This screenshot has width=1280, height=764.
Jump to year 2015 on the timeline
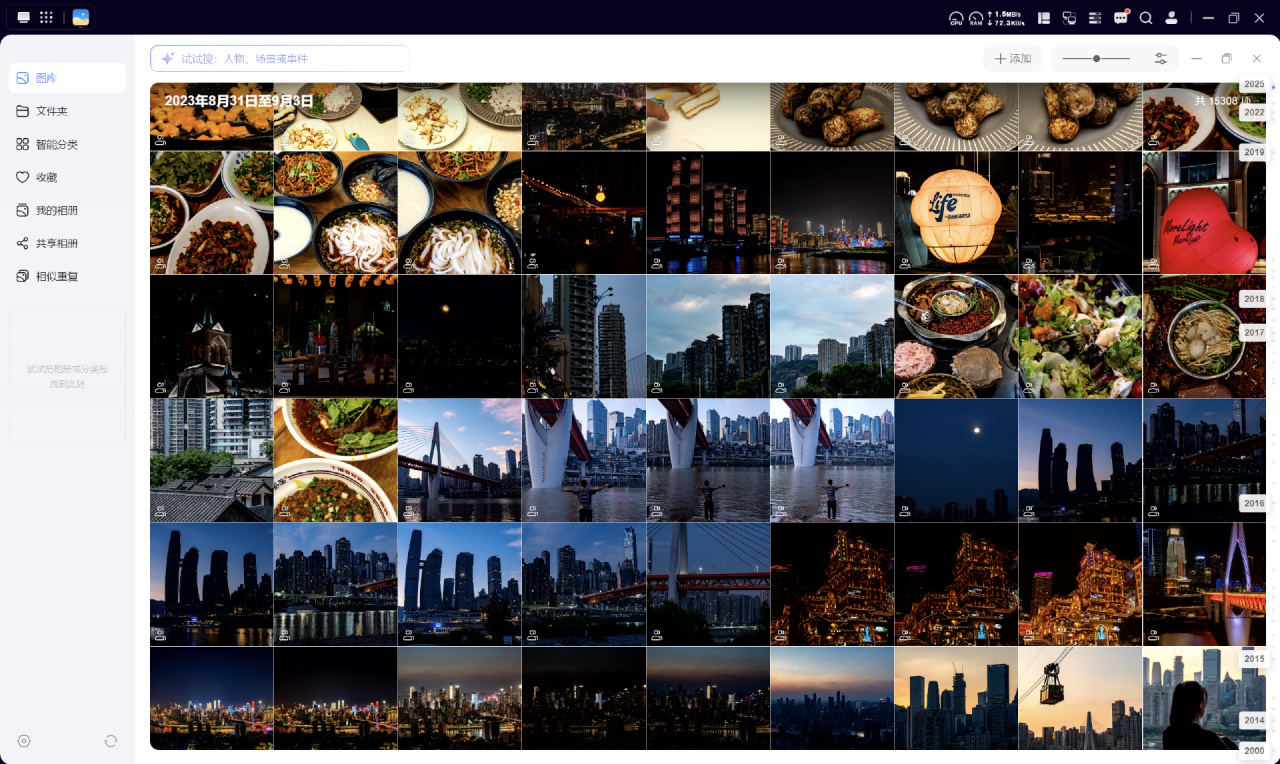[x=1254, y=659]
